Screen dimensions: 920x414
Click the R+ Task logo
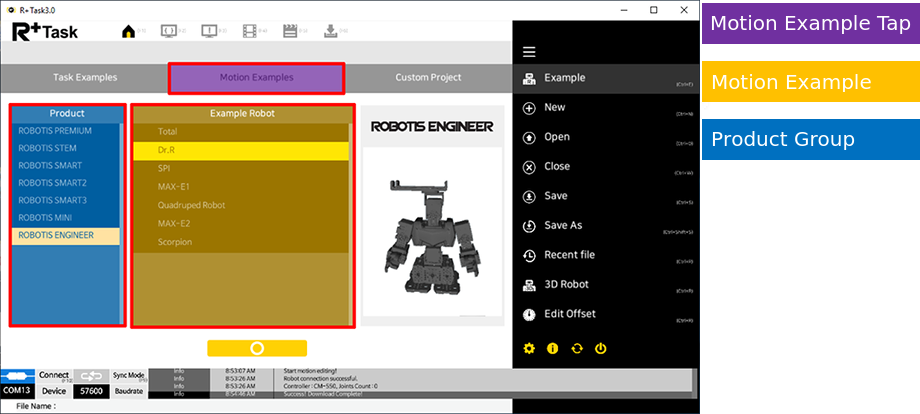45,32
